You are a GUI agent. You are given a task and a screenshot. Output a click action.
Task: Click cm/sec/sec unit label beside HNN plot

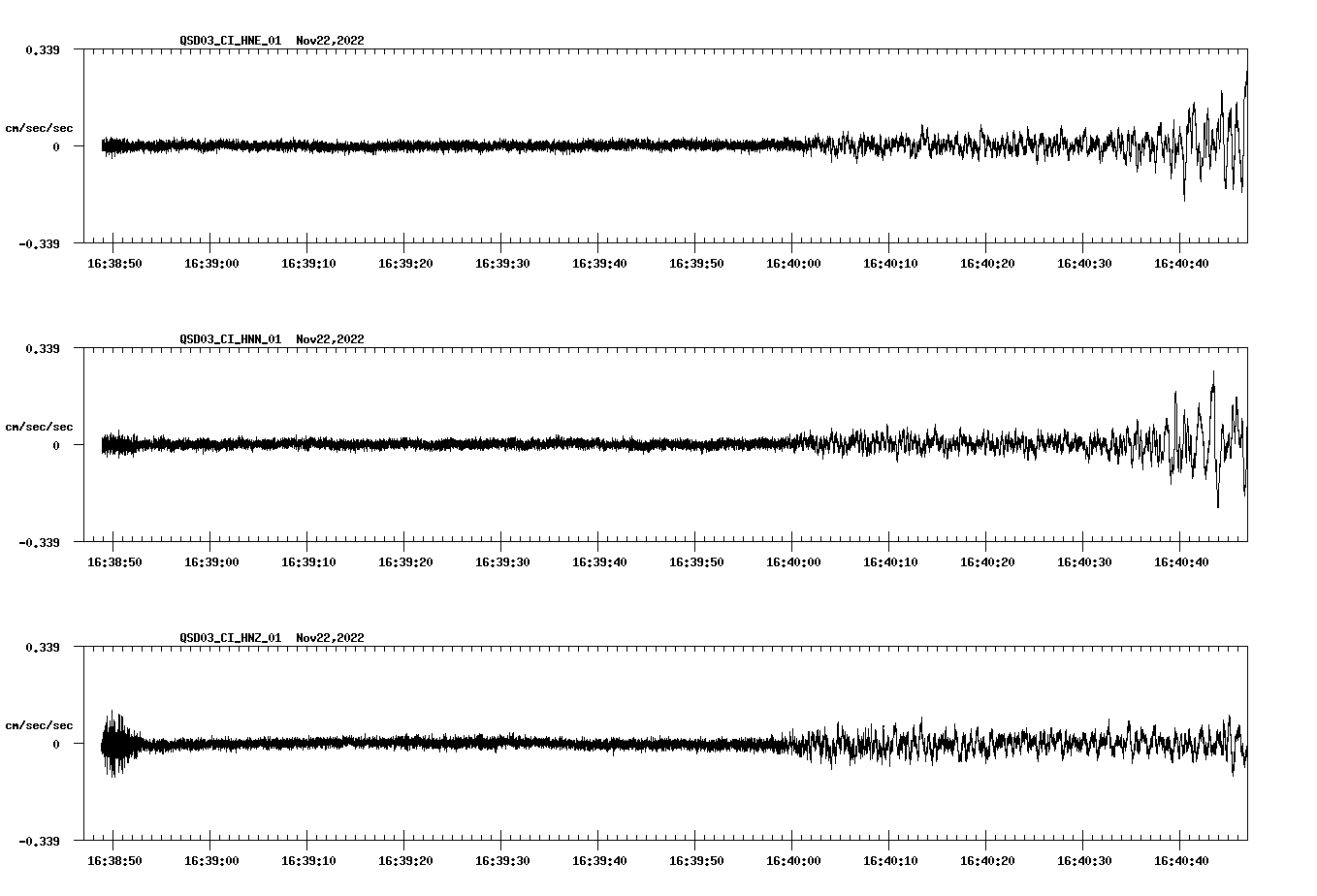click(x=39, y=427)
